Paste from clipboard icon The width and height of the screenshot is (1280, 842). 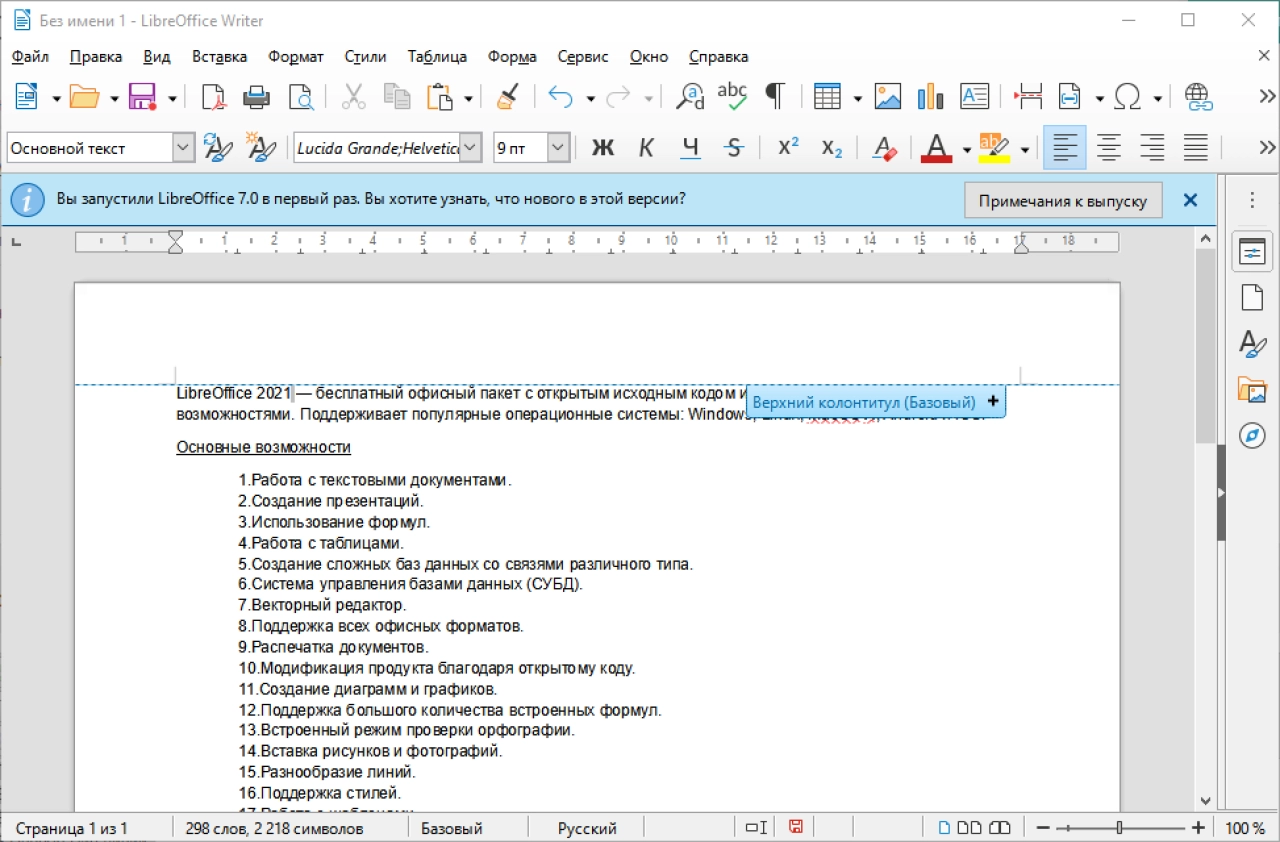click(439, 97)
